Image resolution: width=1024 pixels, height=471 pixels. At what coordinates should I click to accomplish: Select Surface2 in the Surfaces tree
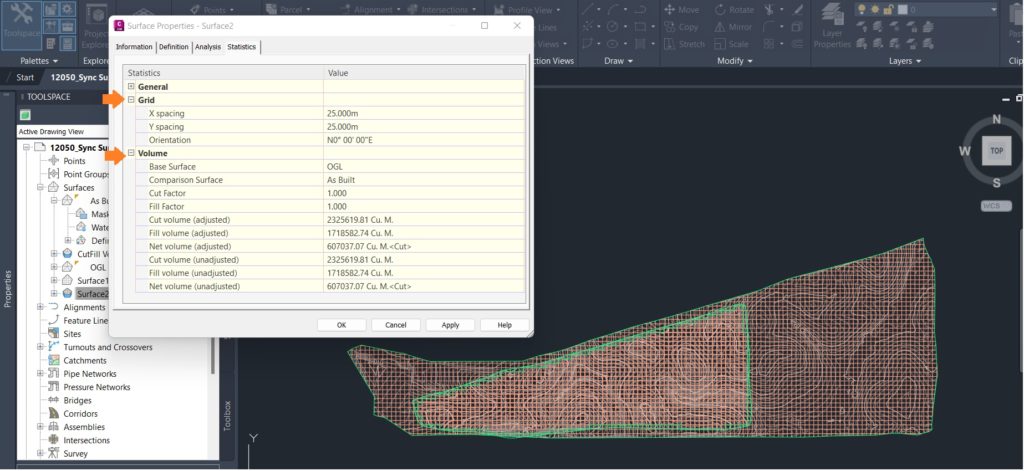click(91, 294)
